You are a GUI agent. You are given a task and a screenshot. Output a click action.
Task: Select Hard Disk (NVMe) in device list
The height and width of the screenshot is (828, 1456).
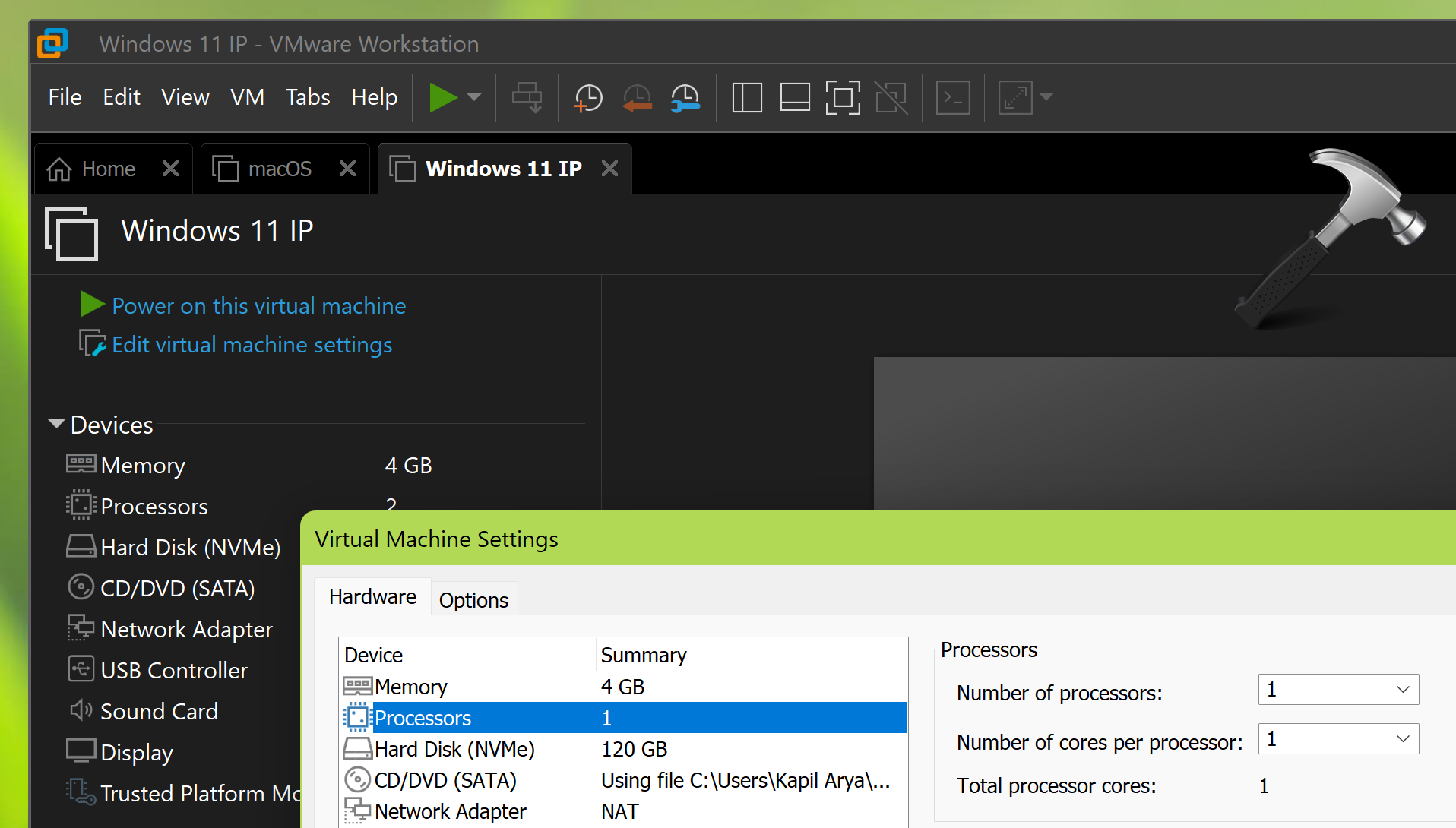coord(454,749)
